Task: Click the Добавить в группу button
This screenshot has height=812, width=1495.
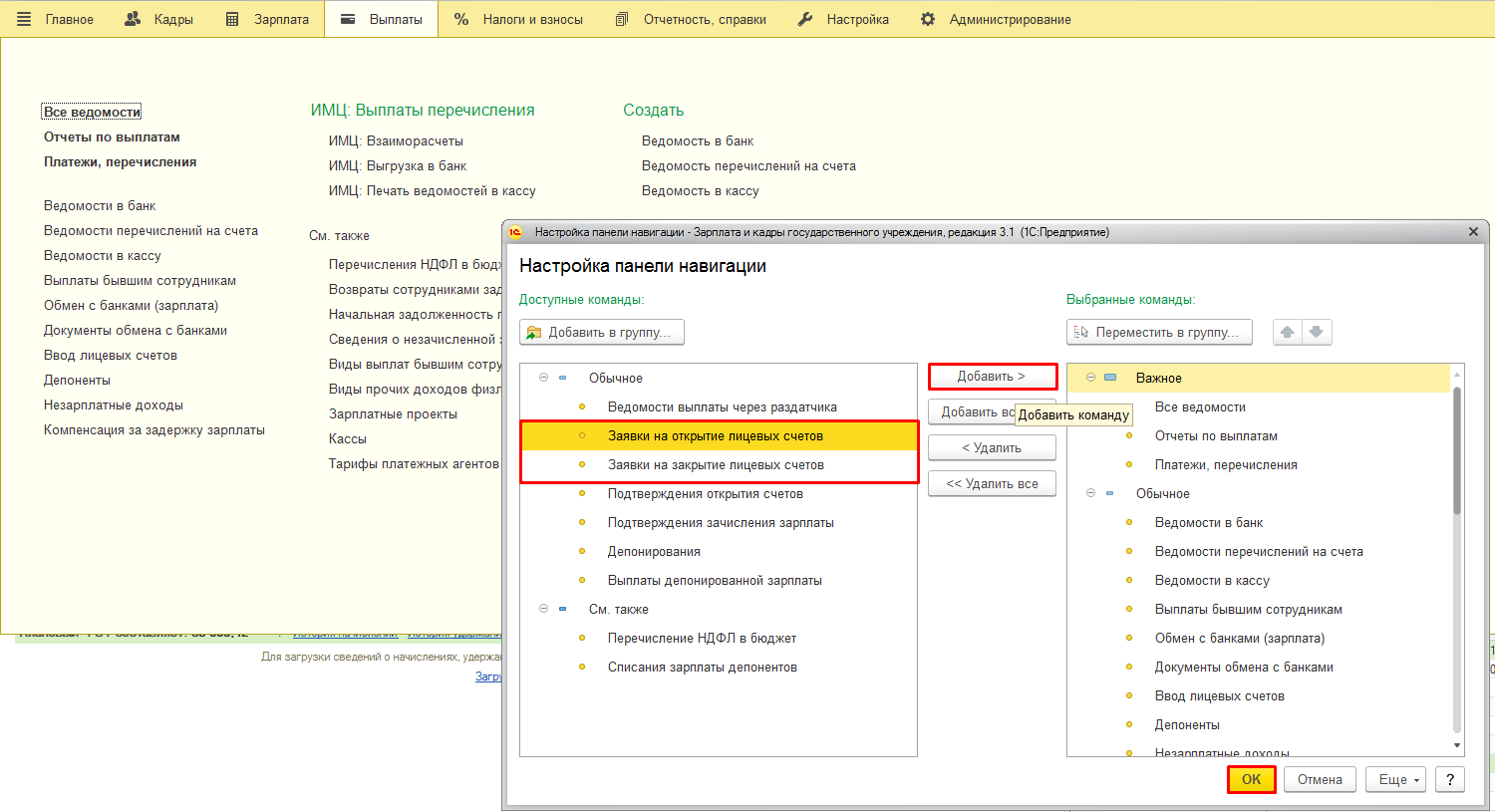Action: tap(602, 333)
